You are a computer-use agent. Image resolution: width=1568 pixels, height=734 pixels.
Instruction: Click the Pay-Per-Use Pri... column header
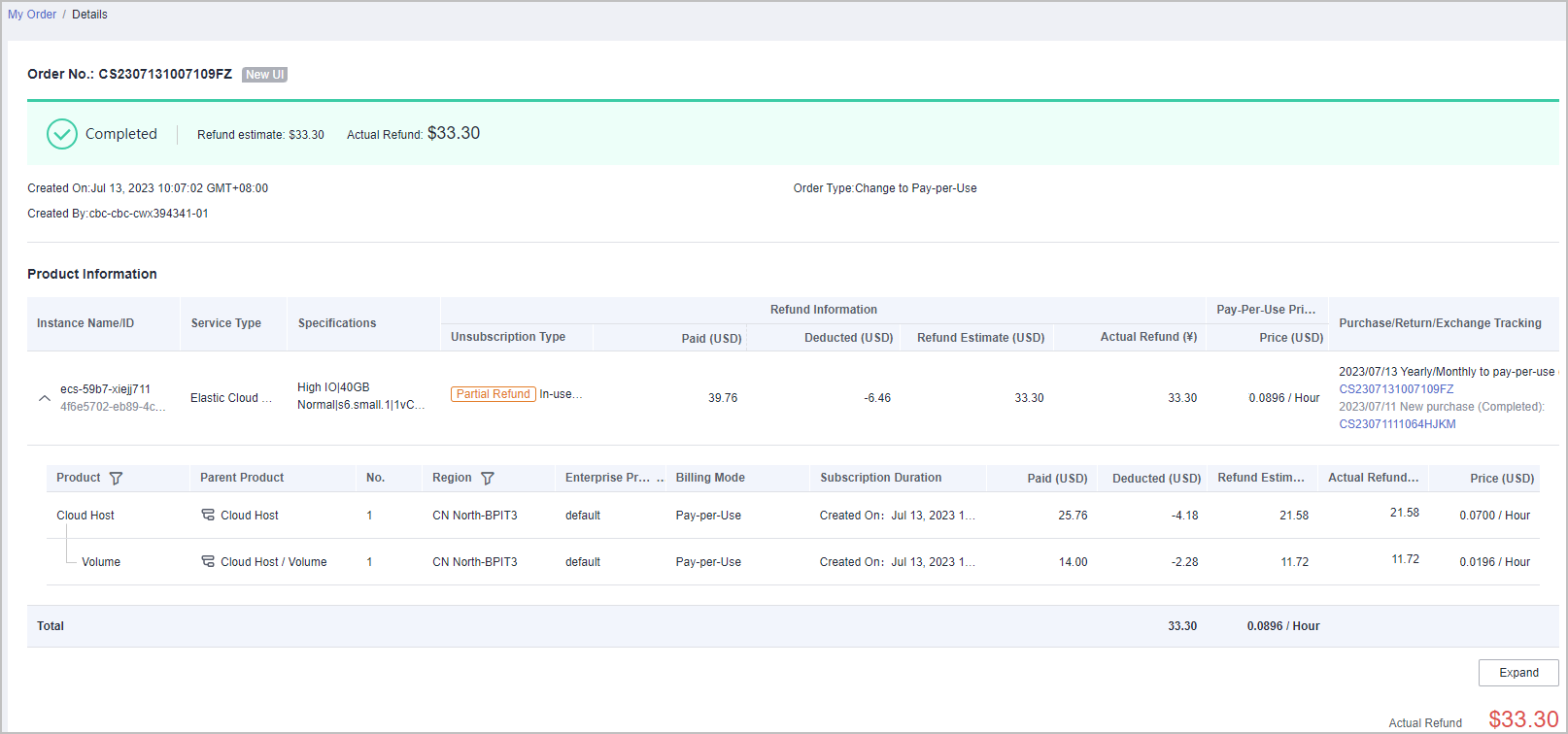(x=1266, y=310)
